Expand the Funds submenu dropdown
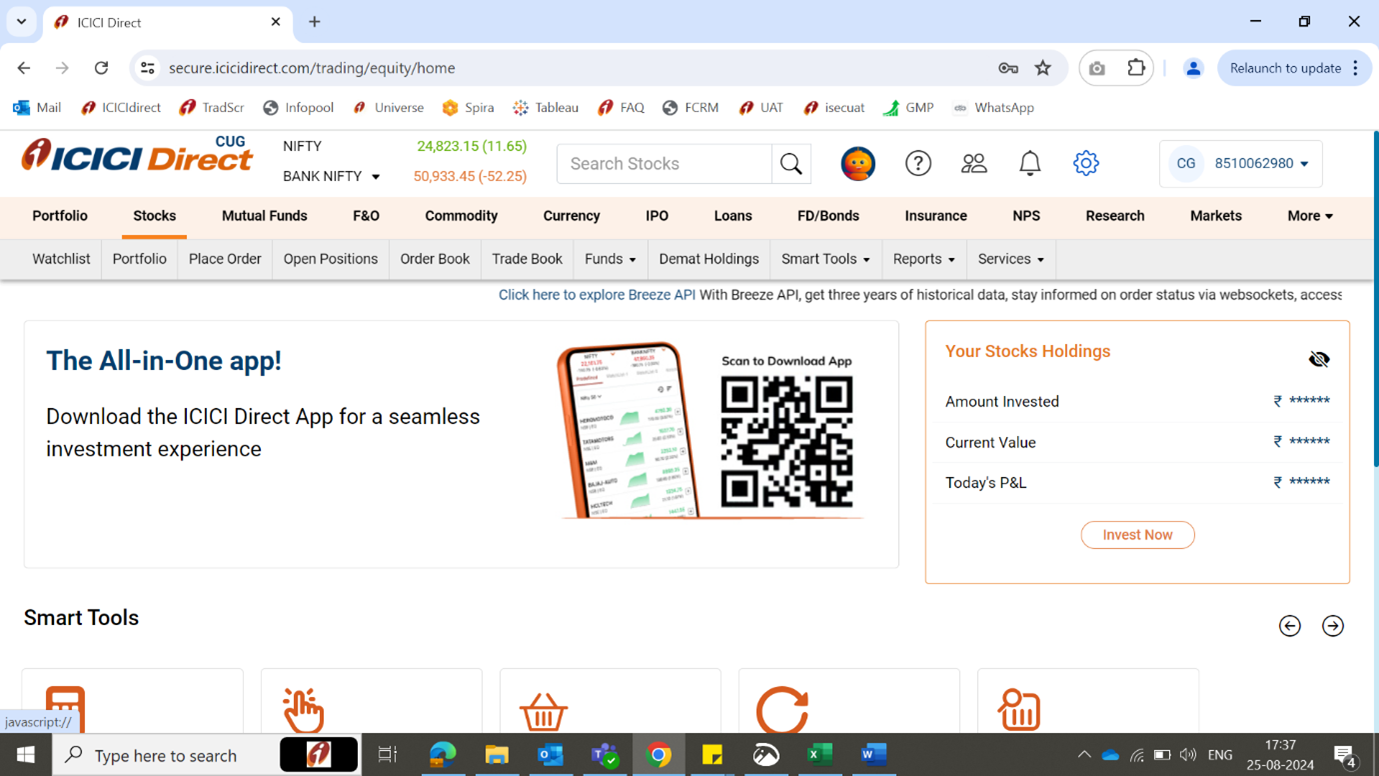Viewport: 1379px width, 776px height. pyautogui.click(x=610, y=259)
